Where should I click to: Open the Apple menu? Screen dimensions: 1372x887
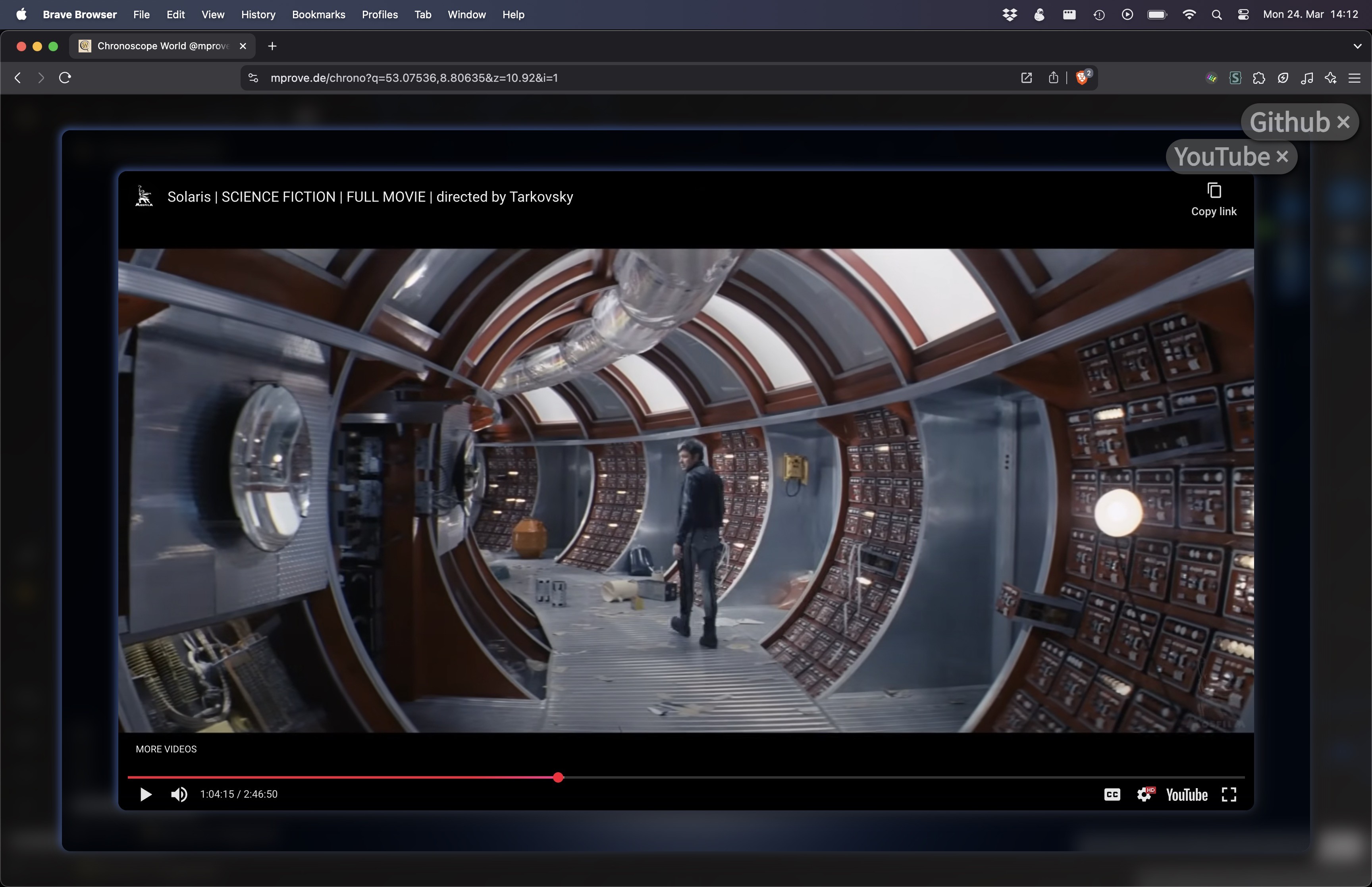pyautogui.click(x=21, y=14)
